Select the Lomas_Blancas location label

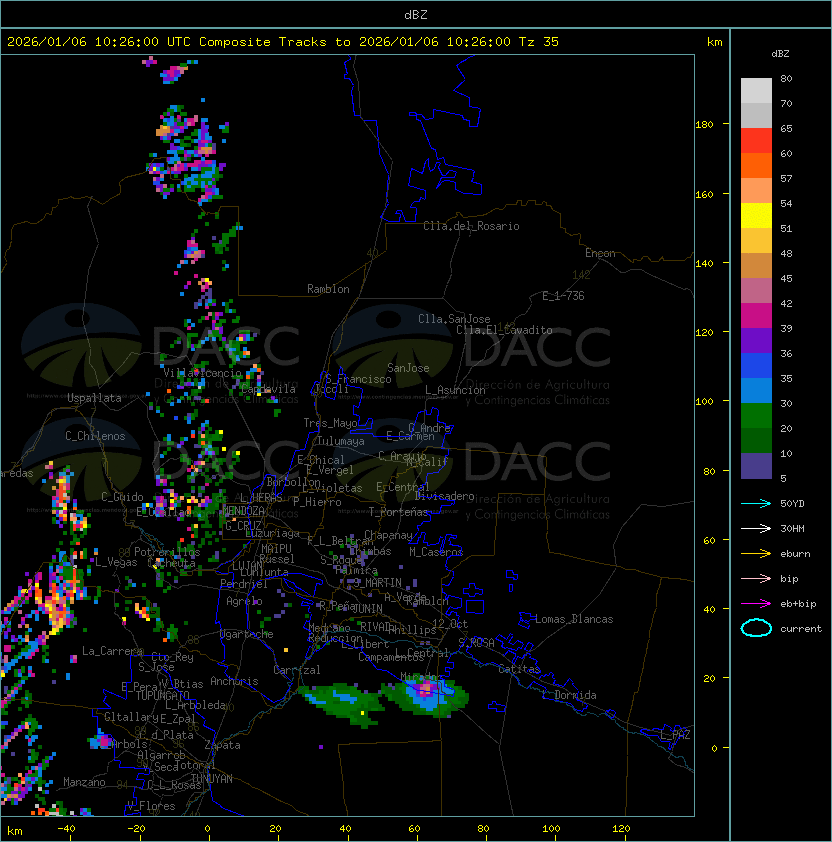[x=574, y=619]
